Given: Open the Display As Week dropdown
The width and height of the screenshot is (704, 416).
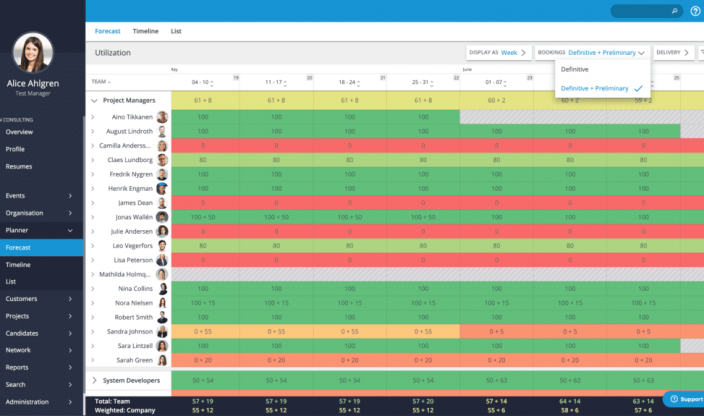Looking at the screenshot, I should [x=499, y=52].
